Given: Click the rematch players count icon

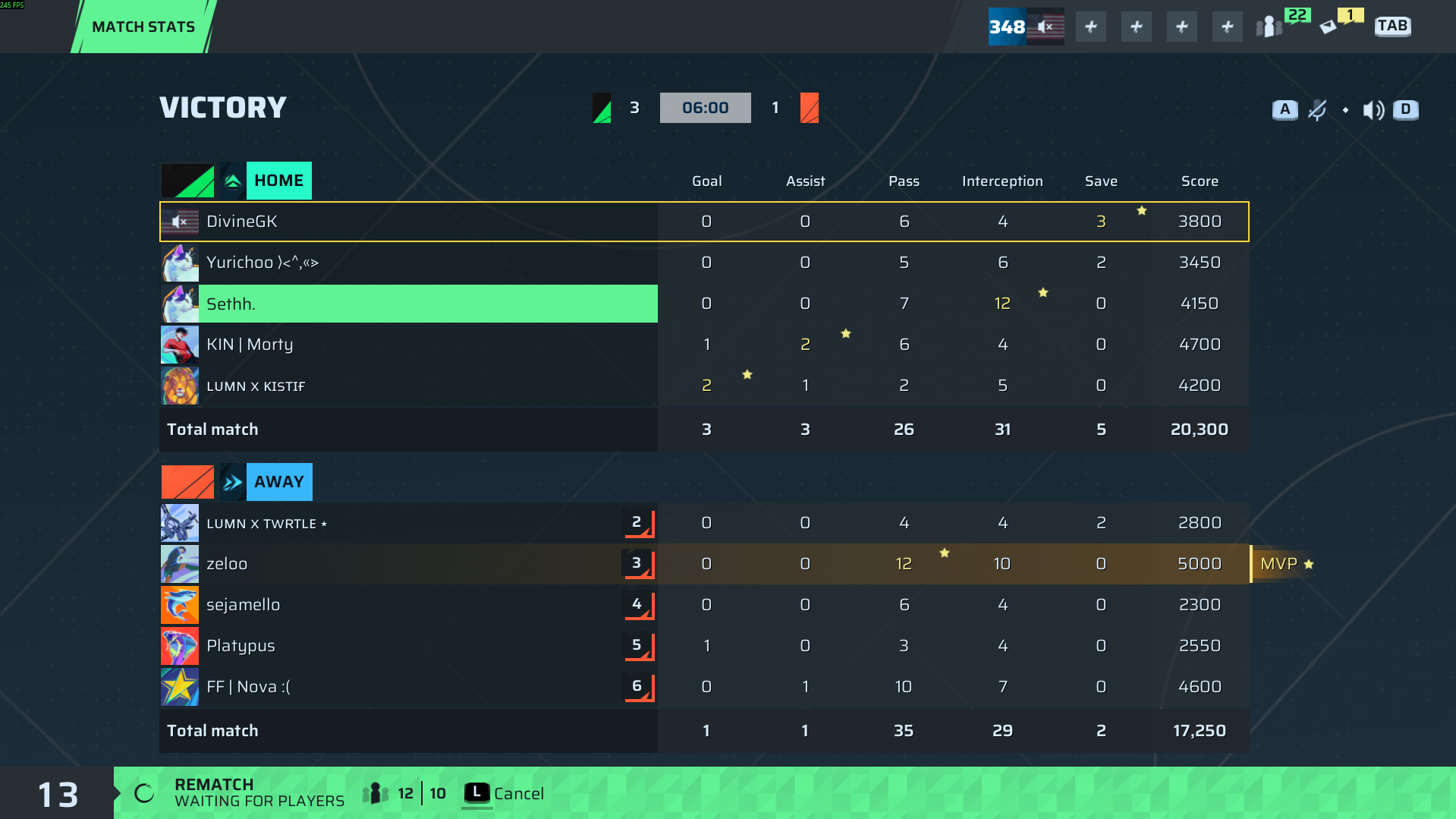Looking at the screenshot, I should point(375,793).
